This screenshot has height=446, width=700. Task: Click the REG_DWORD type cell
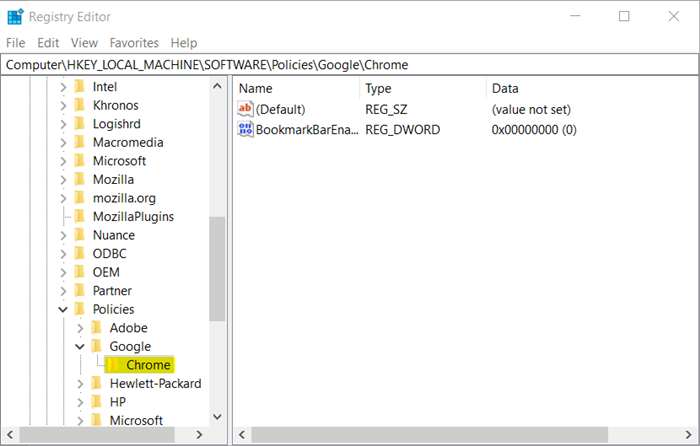pos(403,130)
